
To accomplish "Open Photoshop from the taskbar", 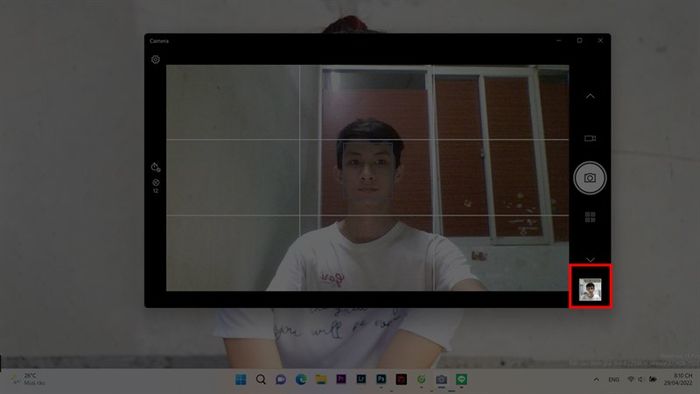I will (381, 379).
